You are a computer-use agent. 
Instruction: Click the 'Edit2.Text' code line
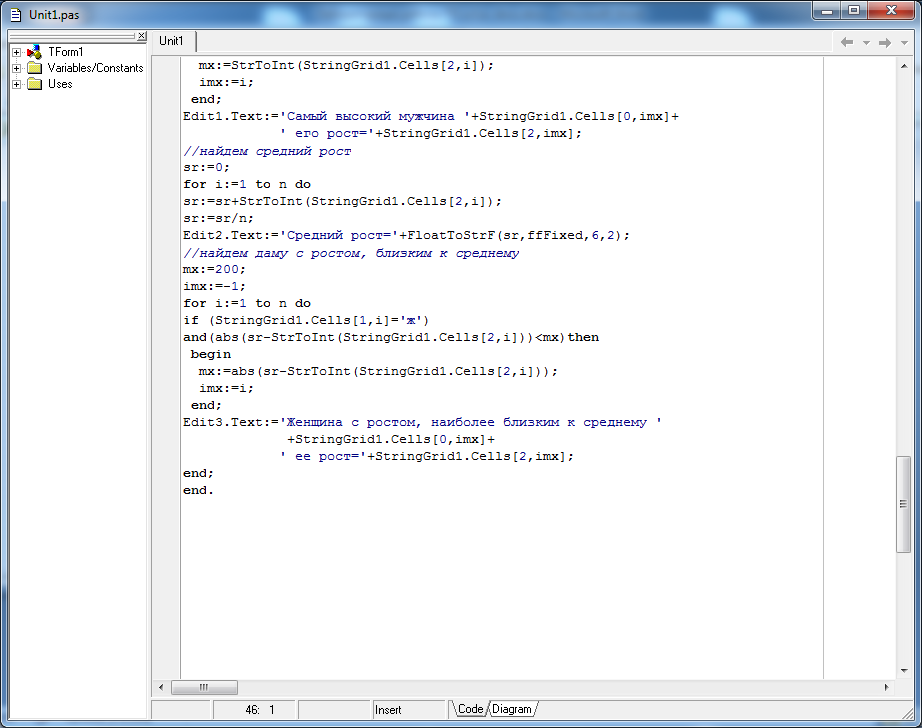[406, 235]
